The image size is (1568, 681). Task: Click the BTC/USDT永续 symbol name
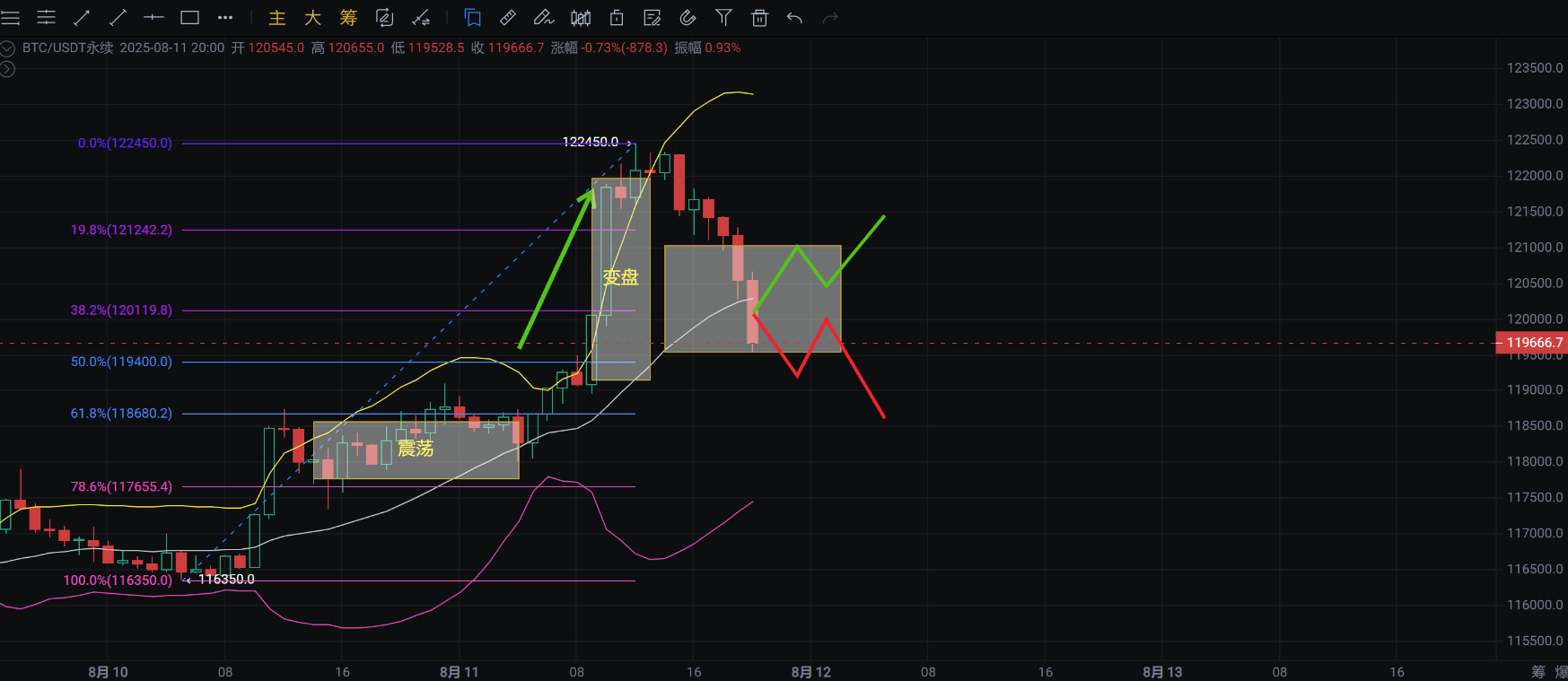click(68, 48)
